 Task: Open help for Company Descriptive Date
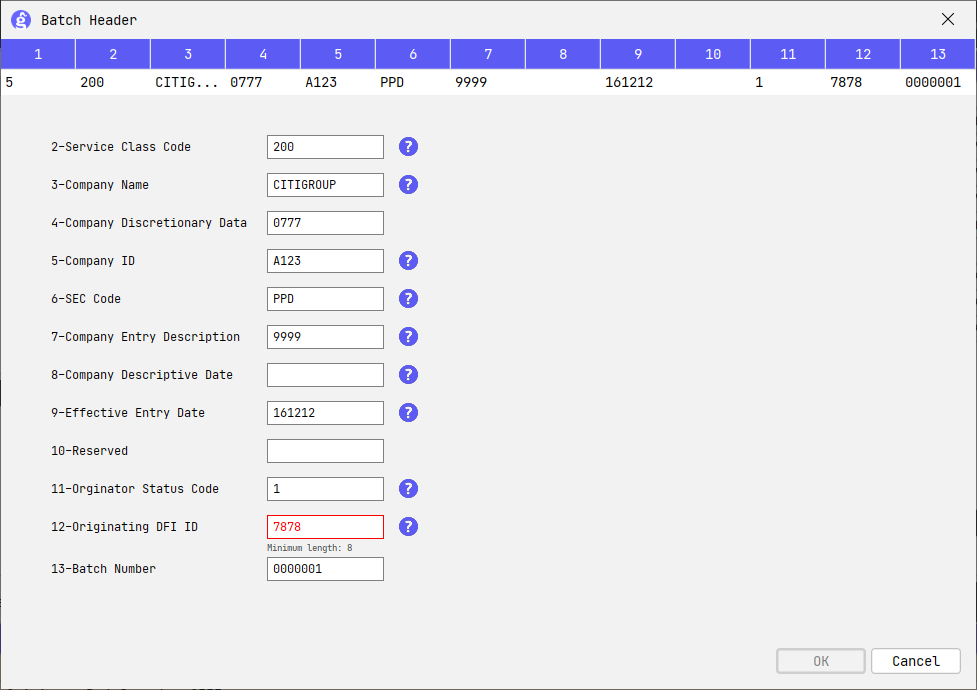click(408, 374)
